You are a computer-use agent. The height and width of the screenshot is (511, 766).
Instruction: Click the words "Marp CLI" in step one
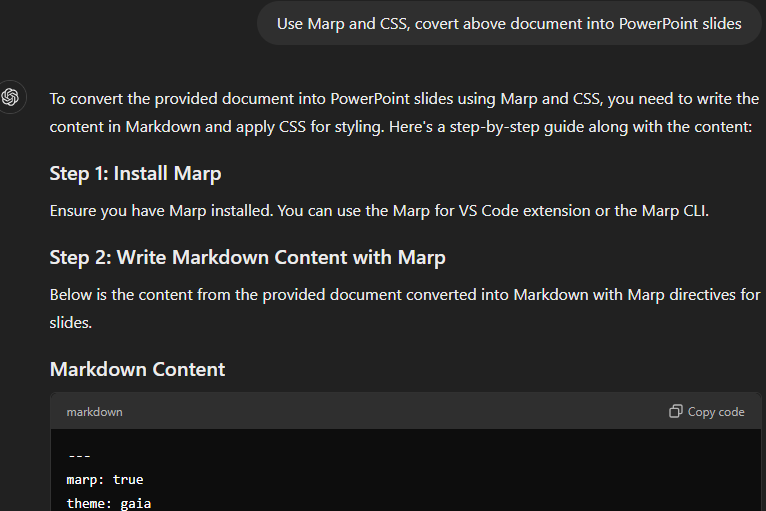(x=673, y=211)
